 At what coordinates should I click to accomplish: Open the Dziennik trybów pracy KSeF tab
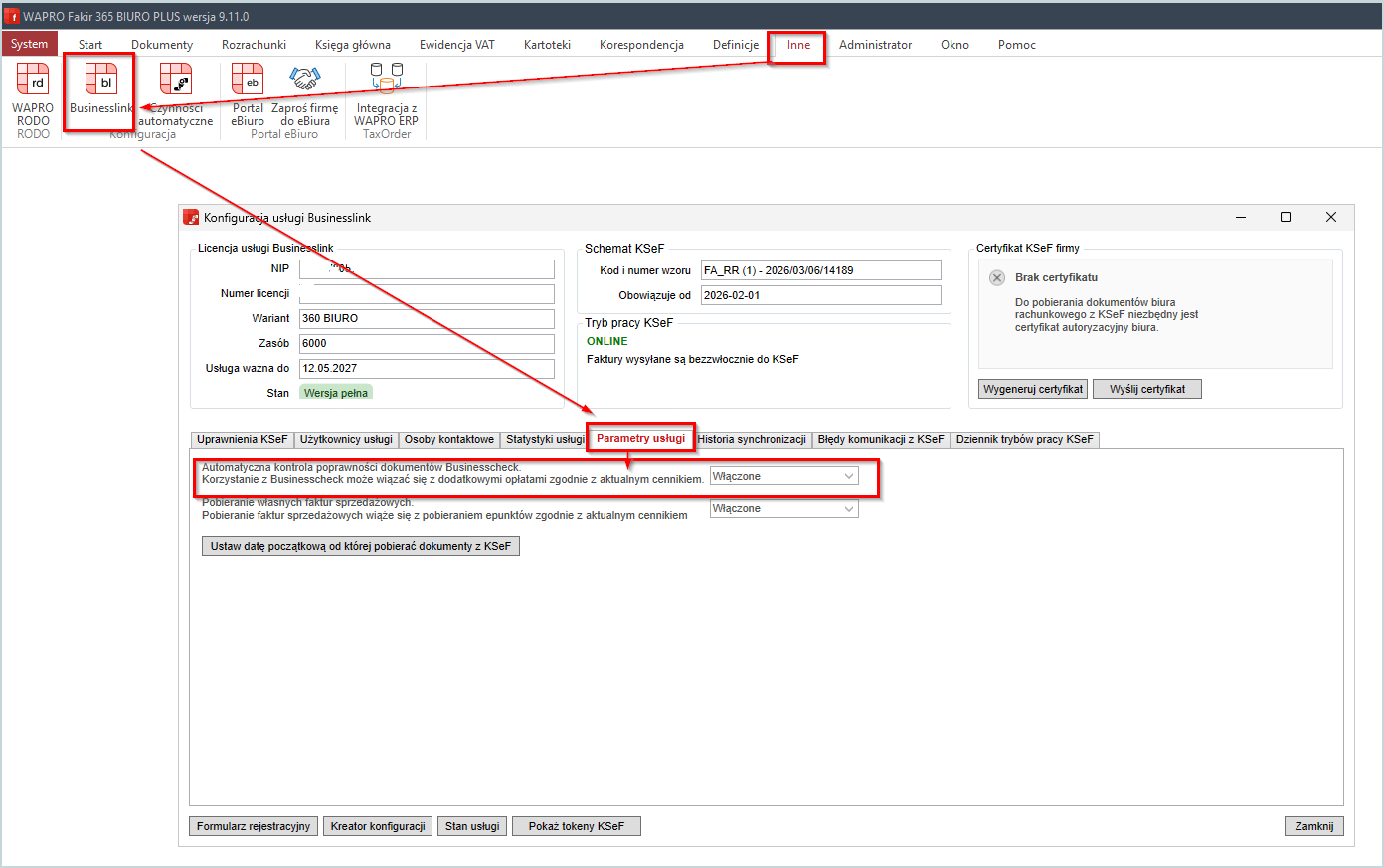pyautogui.click(x=1024, y=439)
